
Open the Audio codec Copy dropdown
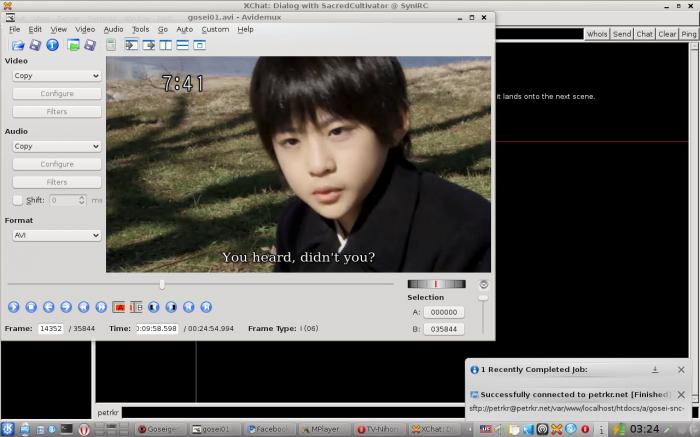[57, 146]
